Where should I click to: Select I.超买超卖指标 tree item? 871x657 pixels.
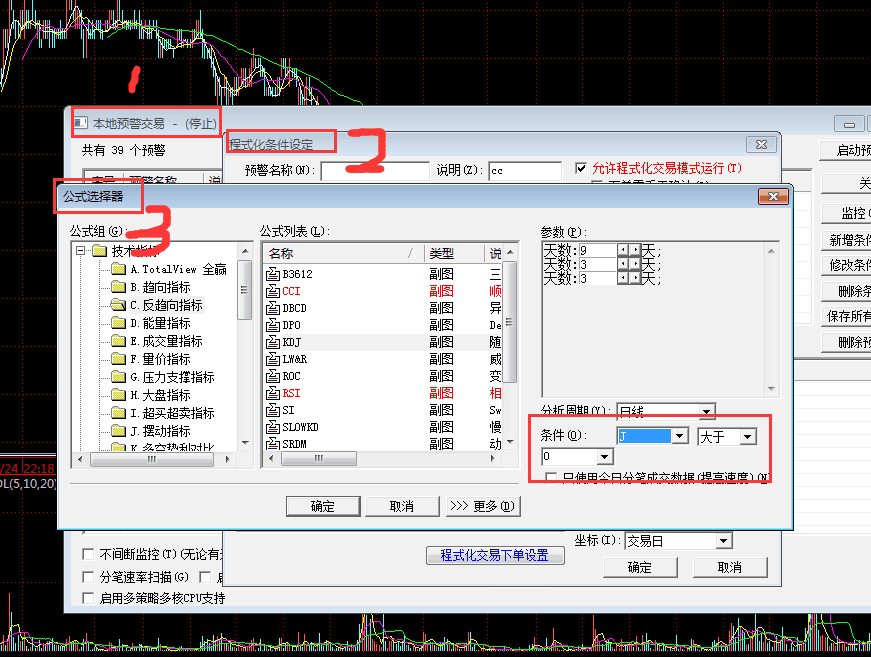[x=172, y=413]
